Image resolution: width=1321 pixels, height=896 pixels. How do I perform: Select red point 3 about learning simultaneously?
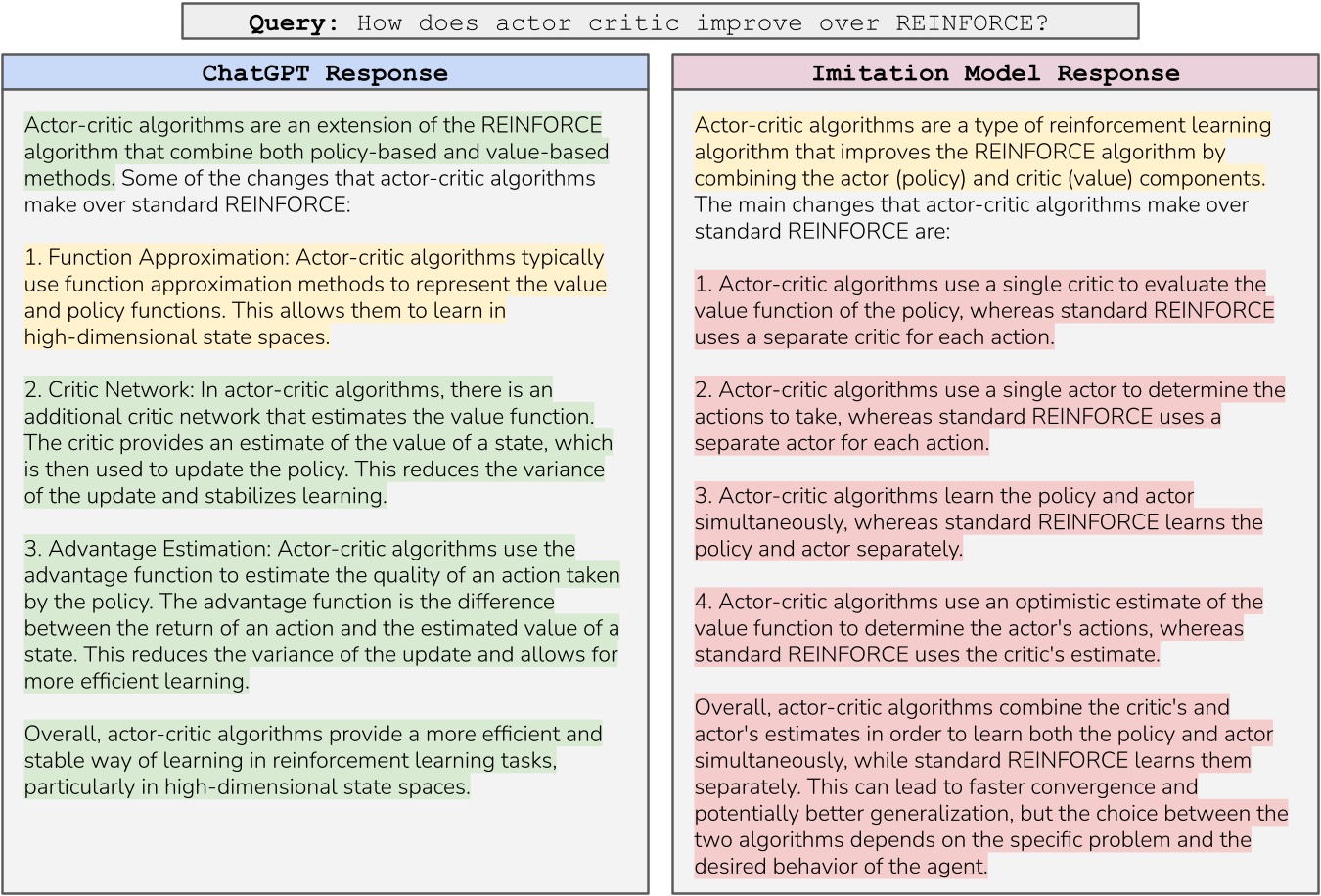point(979,521)
